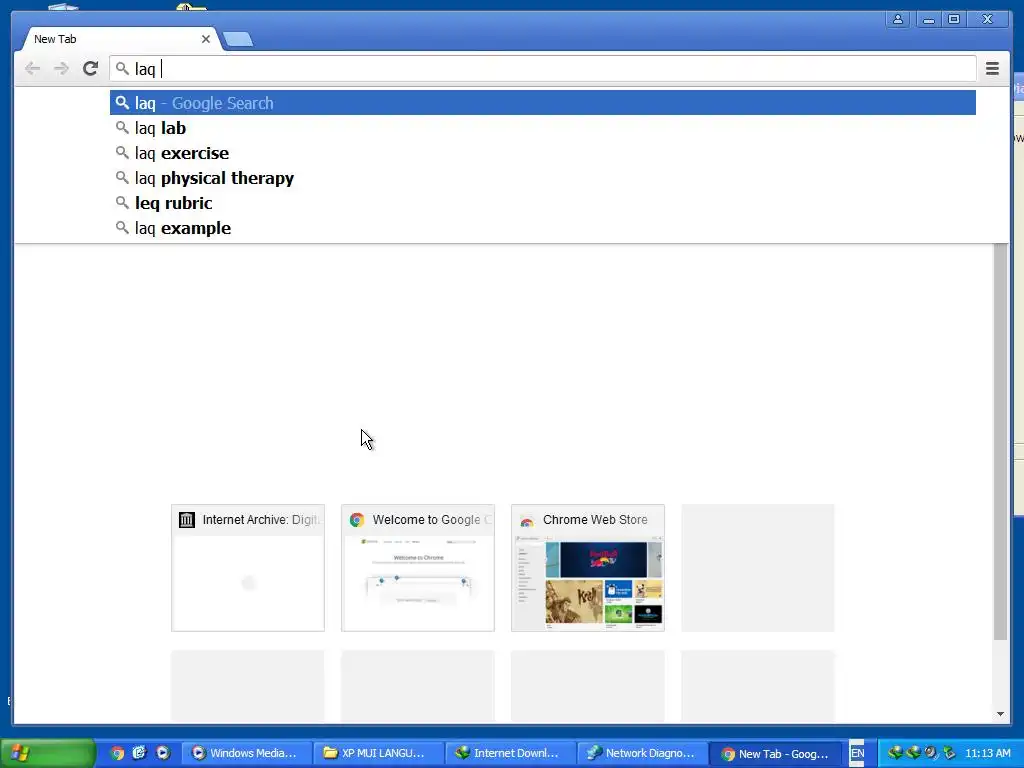Image resolution: width=1024 pixels, height=768 pixels.
Task: Switch to XP MUI LANGU folder taskbar button
Action: (x=378, y=753)
